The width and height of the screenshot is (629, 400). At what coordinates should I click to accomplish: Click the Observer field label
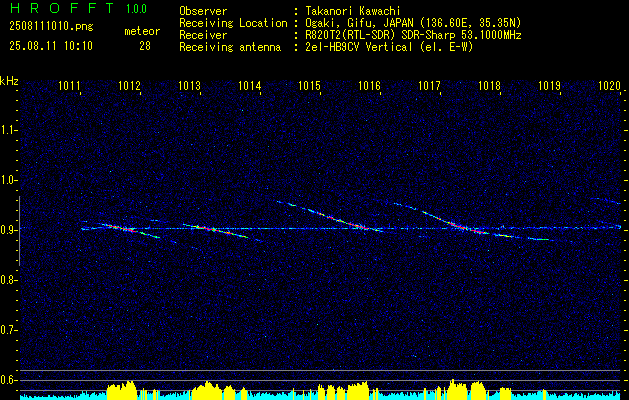tap(203, 11)
